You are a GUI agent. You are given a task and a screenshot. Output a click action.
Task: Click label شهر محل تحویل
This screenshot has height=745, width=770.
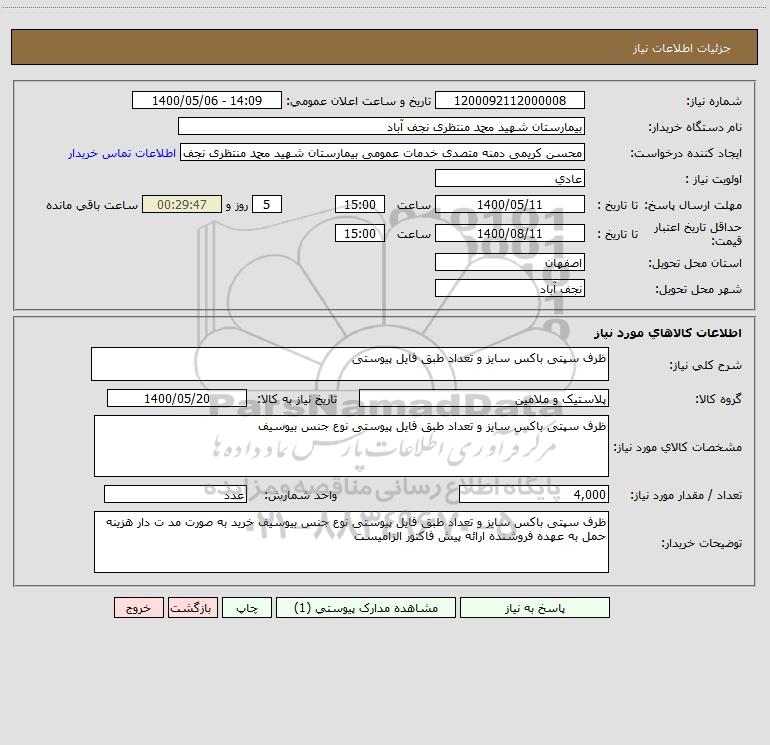[x=699, y=289]
